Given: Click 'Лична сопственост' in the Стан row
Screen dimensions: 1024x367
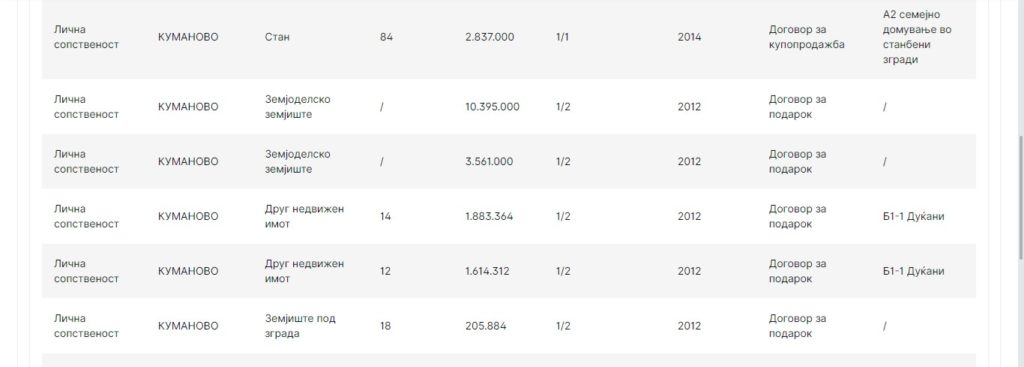Looking at the screenshot, I should pyautogui.click(x=86, y=37).
